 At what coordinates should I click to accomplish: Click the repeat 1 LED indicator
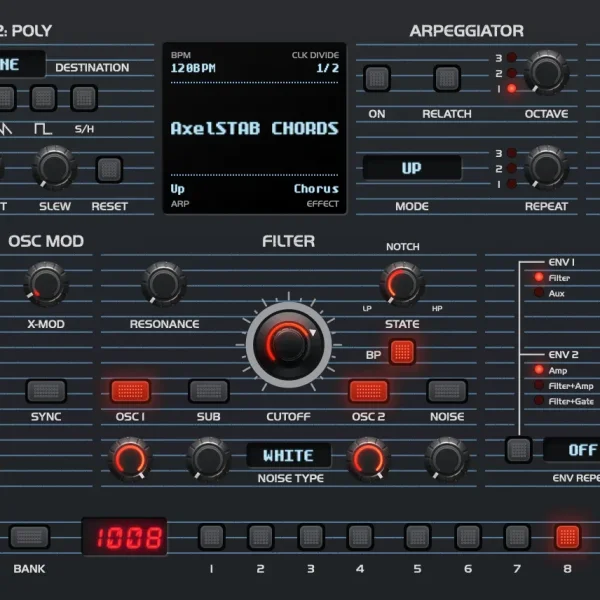[x=512, y=184]
